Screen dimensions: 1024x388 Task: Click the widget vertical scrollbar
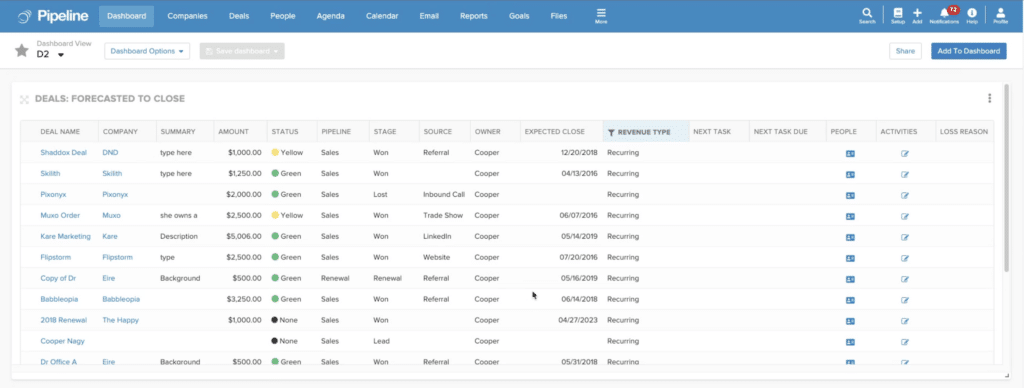1006,178
